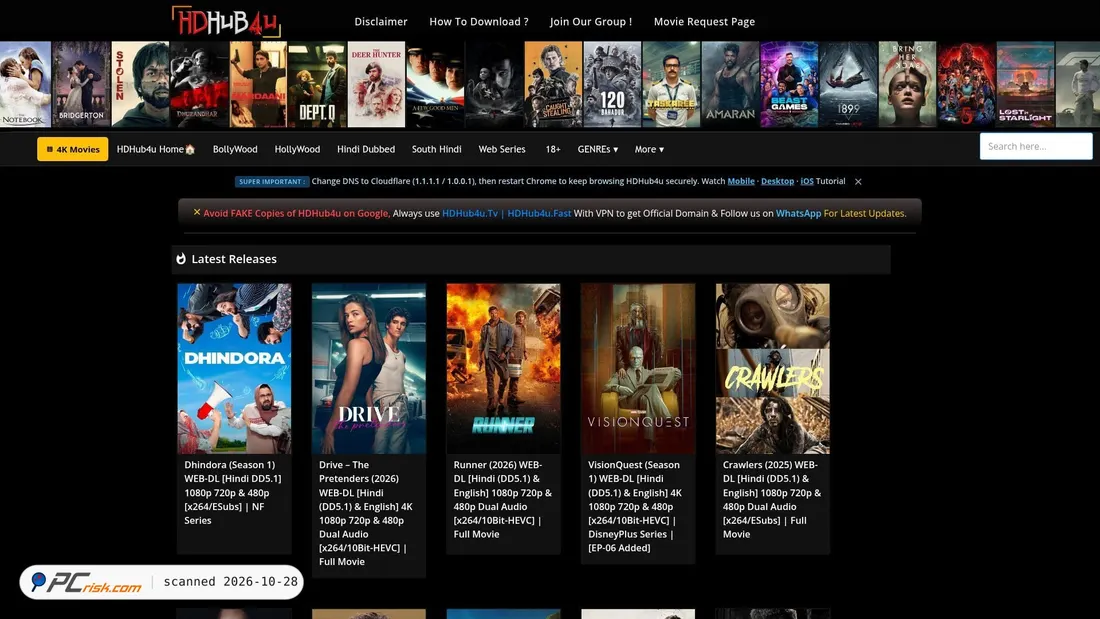The image size is (1100, 619).
Task: Follow the HDHub4u.Fast domain link
Action: [x=539, y=213]
